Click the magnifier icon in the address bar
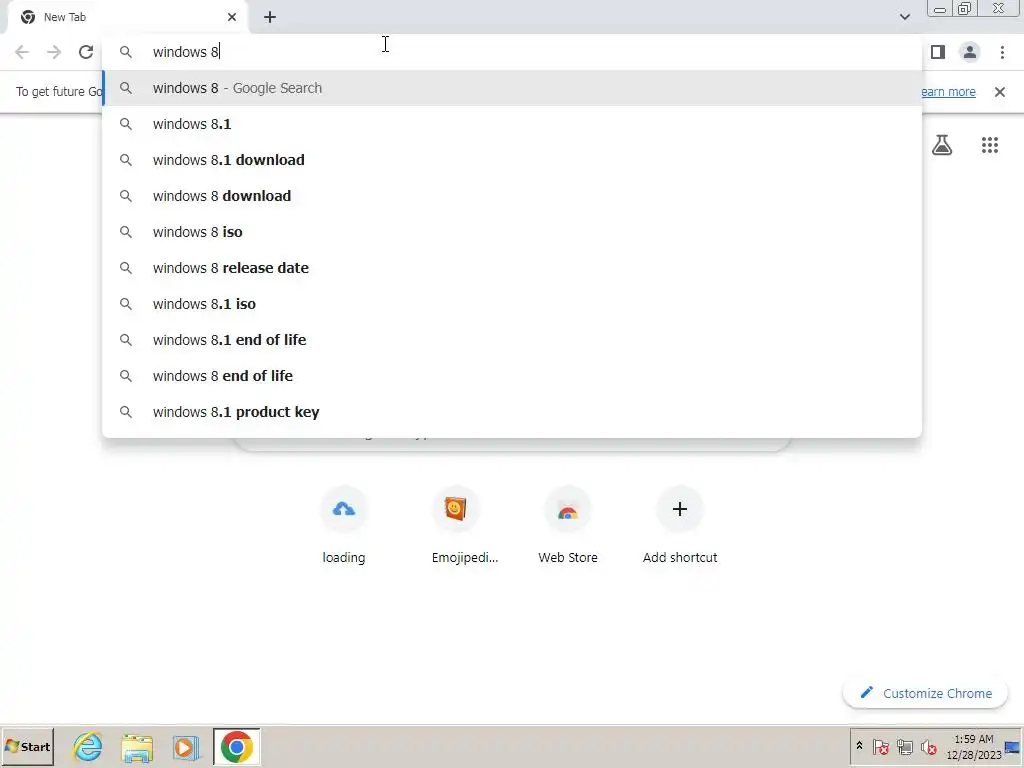The width and height of the screenshot is (1024, 768). 126,52
